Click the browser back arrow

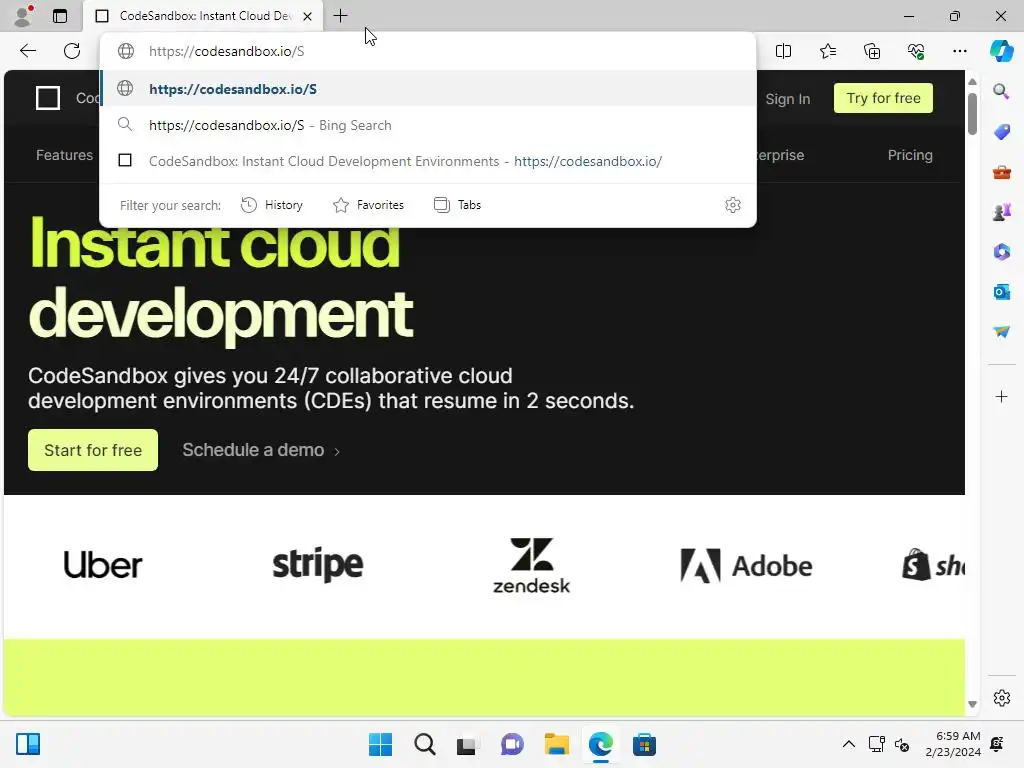click(27, 51)
